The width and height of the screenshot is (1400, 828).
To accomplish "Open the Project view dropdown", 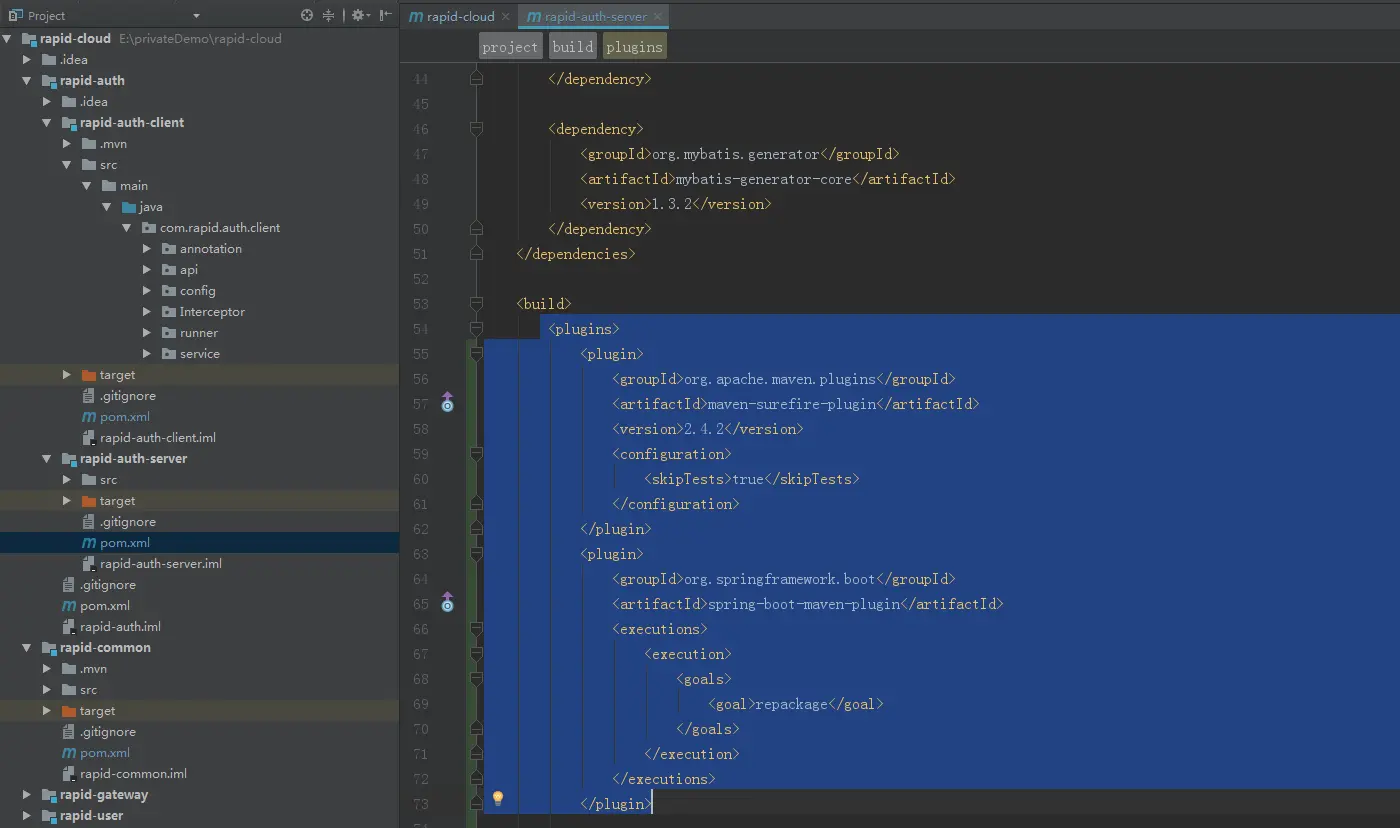I will coord(196,16).
